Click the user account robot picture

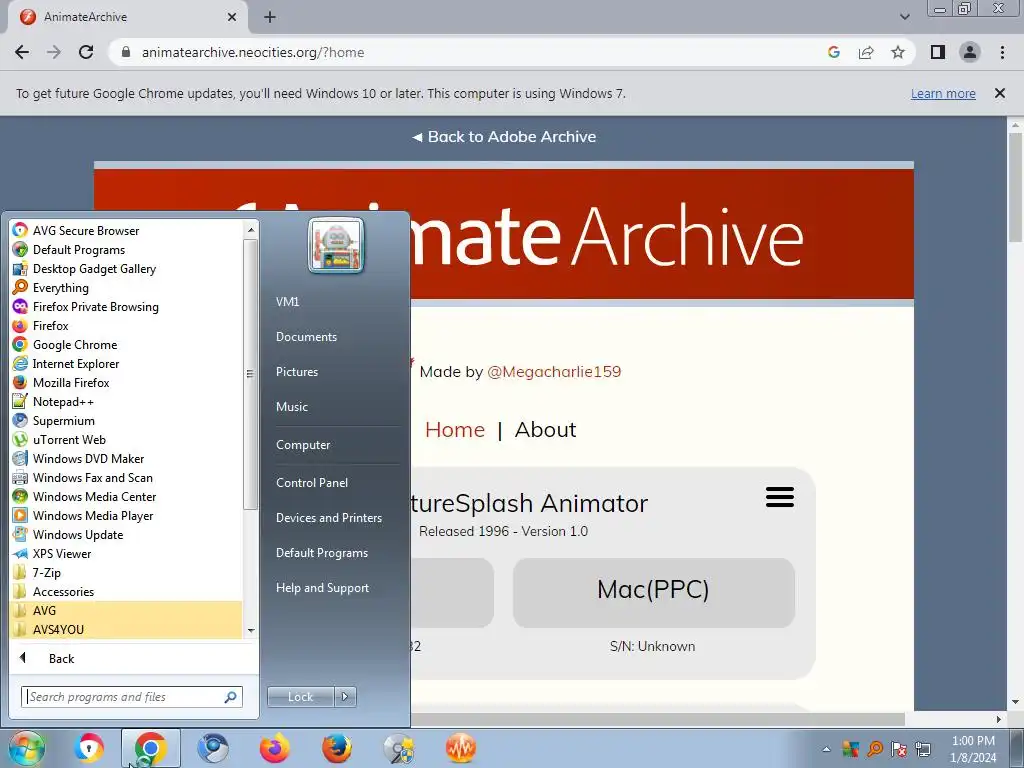tap(336, 246)
